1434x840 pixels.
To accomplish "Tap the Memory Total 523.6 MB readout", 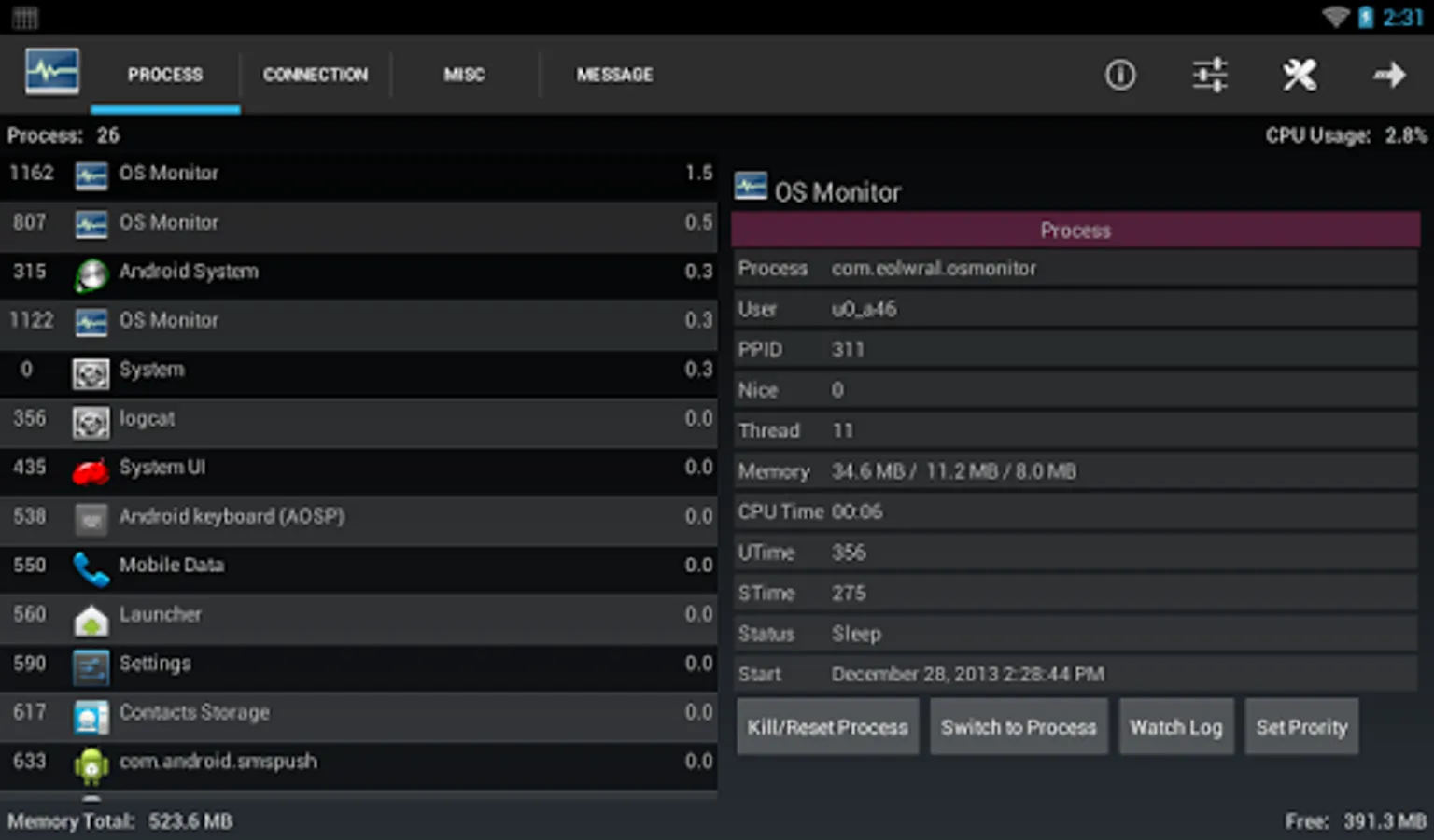I will click(x=119, y=821).
